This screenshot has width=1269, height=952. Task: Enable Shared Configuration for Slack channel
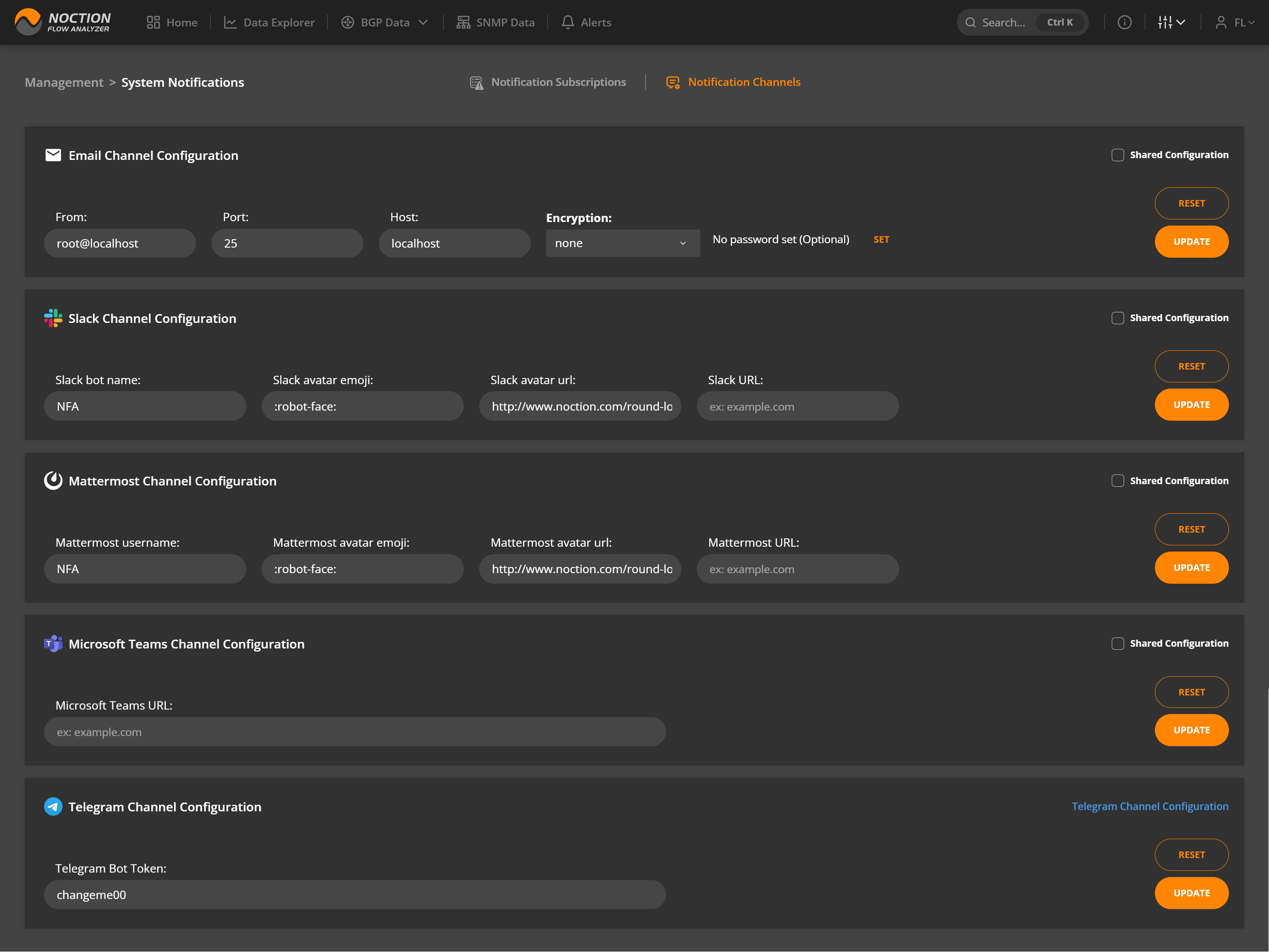[x=1117, y=317]
